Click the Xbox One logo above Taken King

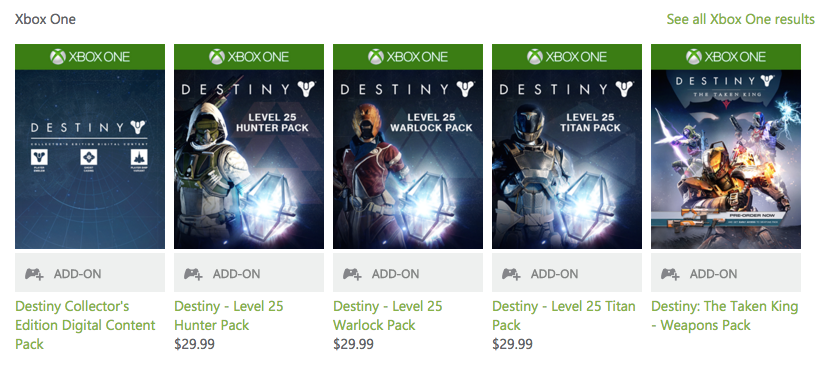click(x=726, y=57)
